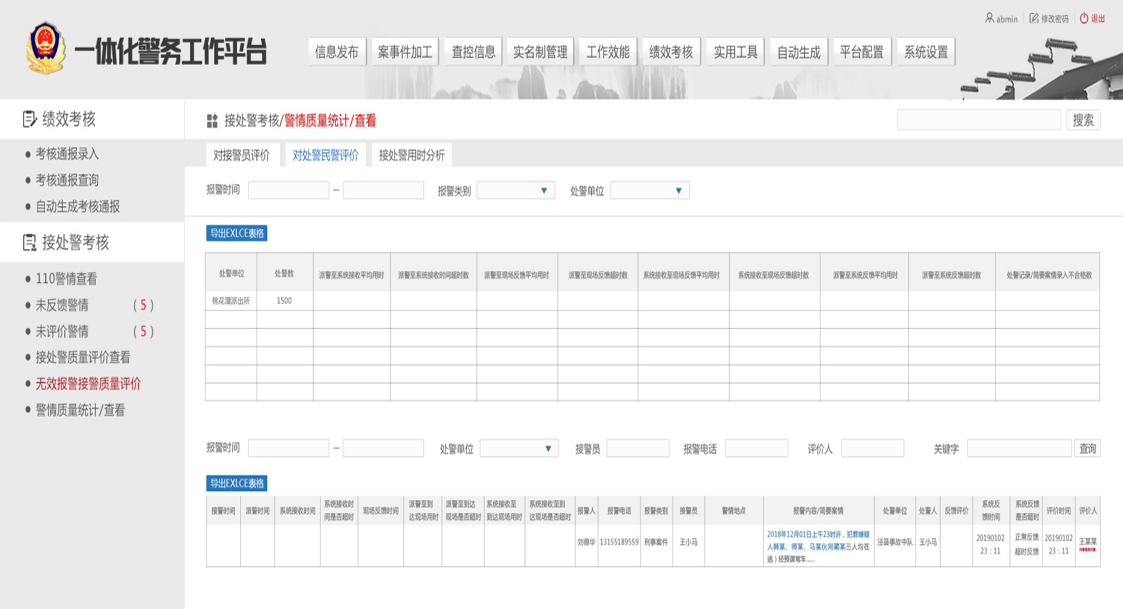Open 未评价警情 in the sidebar
Viewport: 1123px width, 609px height.
(62, 332)
